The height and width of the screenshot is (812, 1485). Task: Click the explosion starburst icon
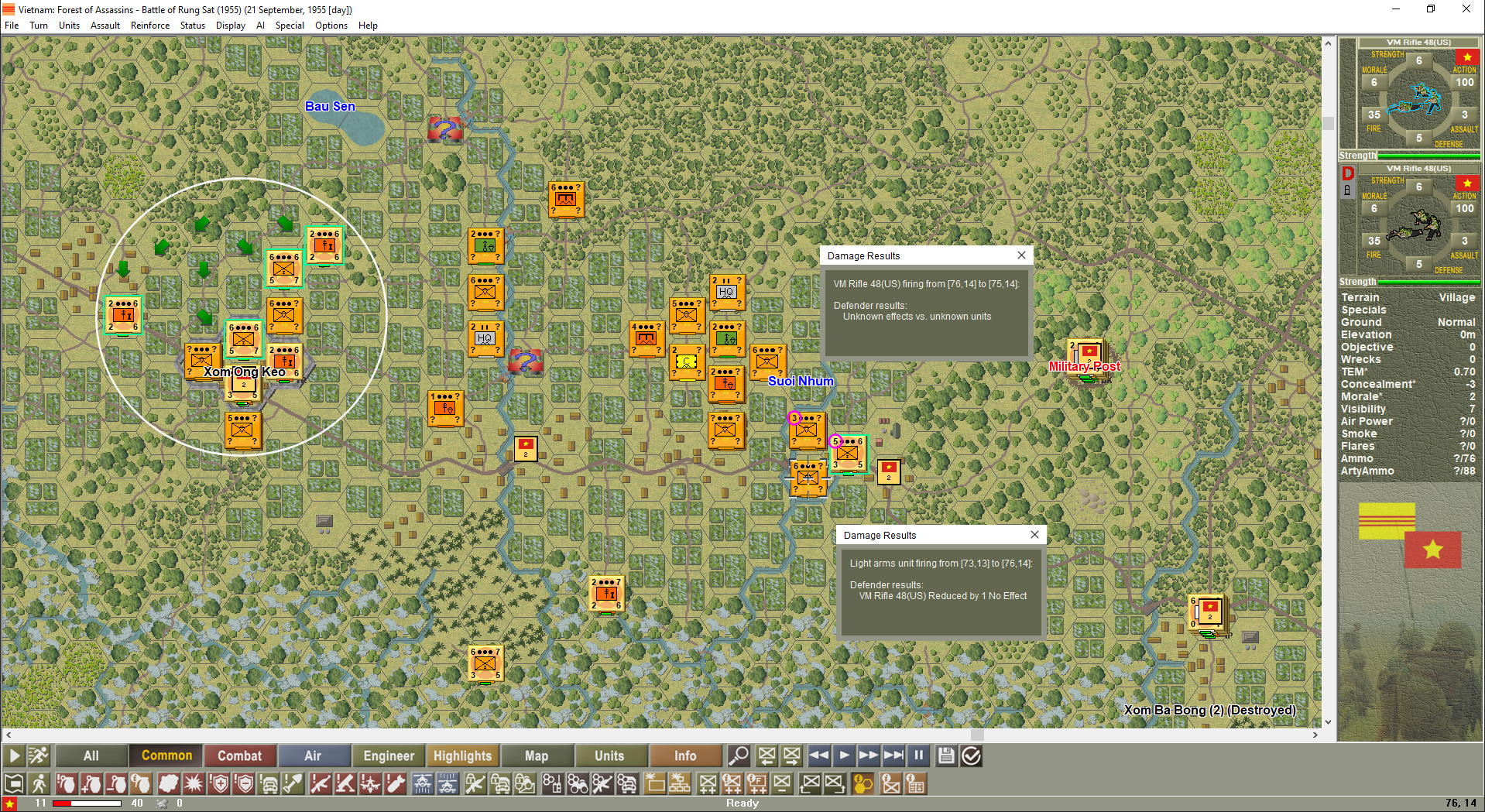click(194, 784)
